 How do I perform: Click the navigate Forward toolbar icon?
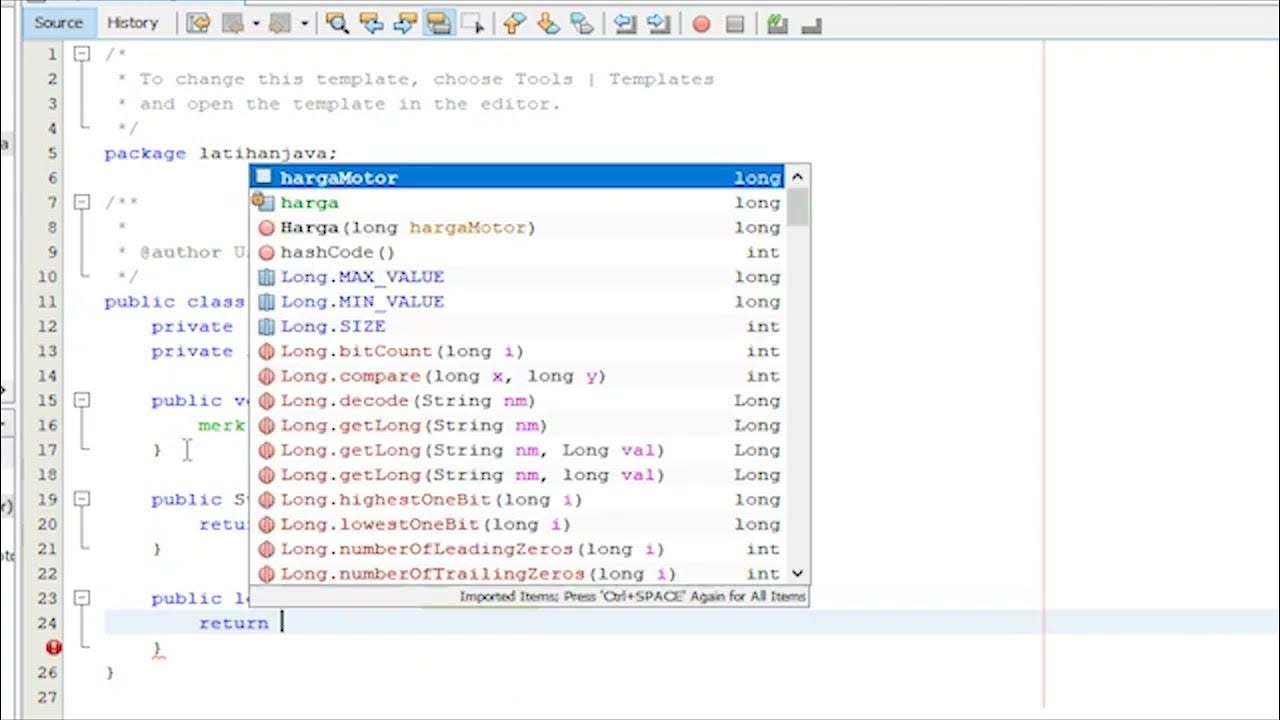[280, 23]
